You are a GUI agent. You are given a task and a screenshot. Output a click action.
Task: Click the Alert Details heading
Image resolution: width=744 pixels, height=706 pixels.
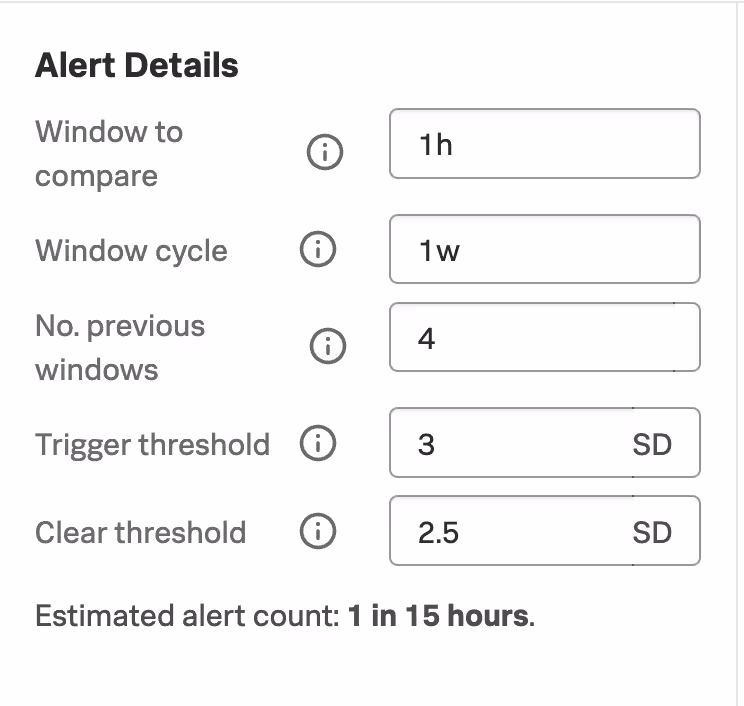click(137, 66)
